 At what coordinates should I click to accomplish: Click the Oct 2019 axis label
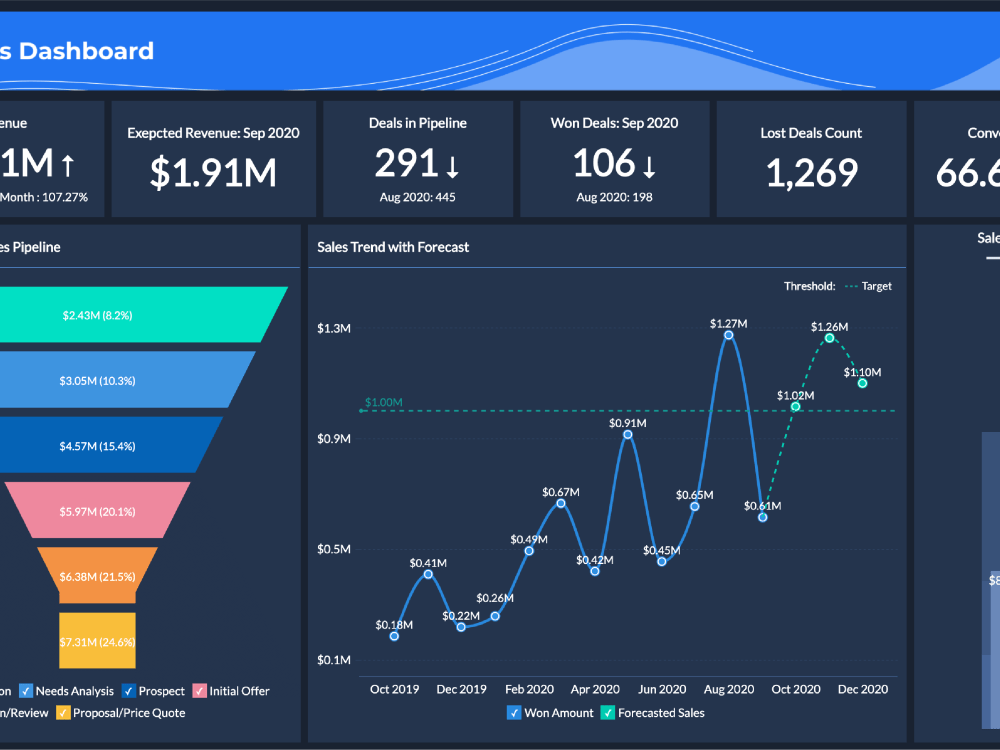[394, 689]
